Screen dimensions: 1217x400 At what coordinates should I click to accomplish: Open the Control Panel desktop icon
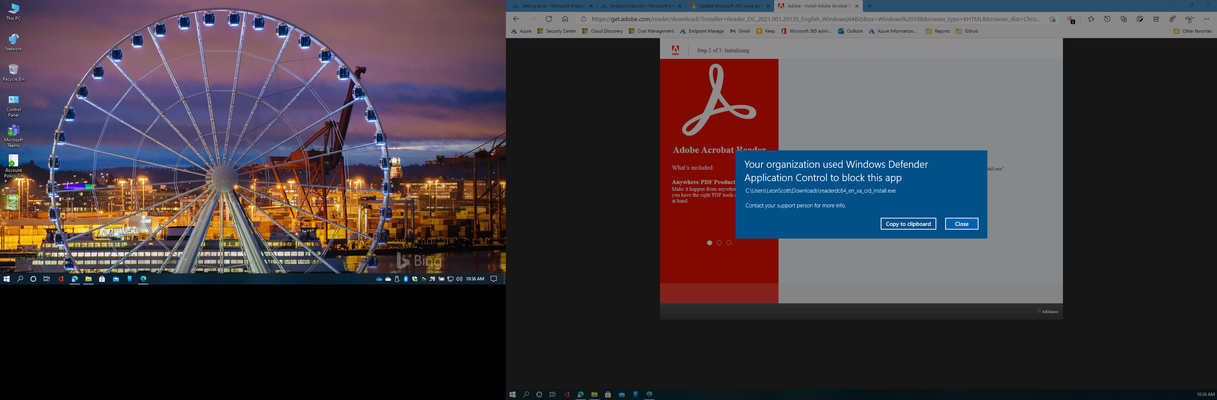tap(14, 105)
